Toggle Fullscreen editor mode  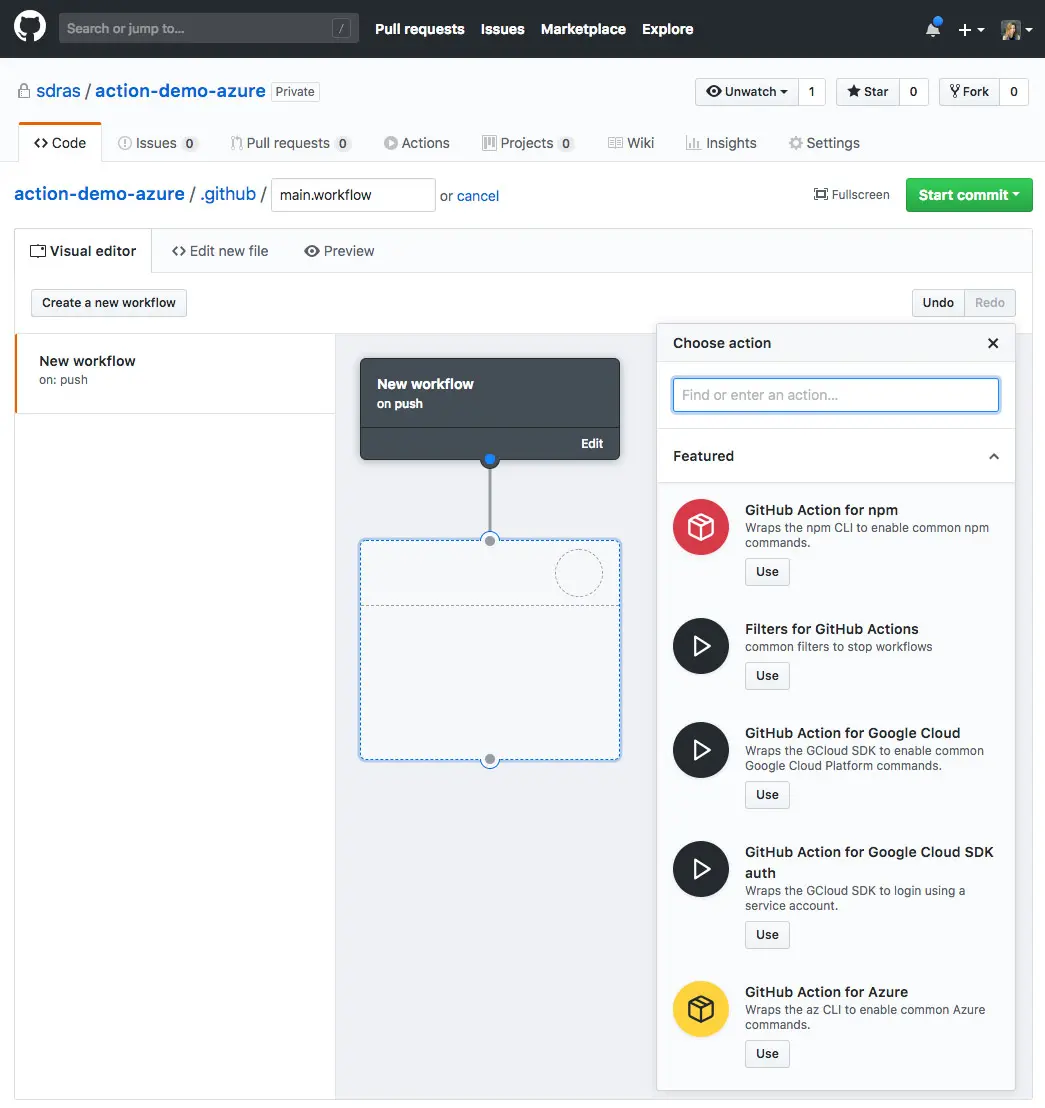coord(851,194)
